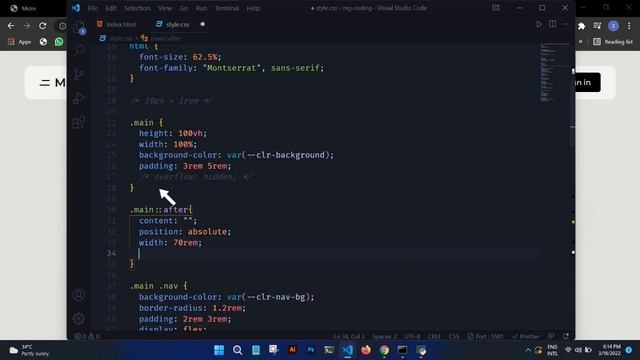Open the View menu

pos(165,8)
